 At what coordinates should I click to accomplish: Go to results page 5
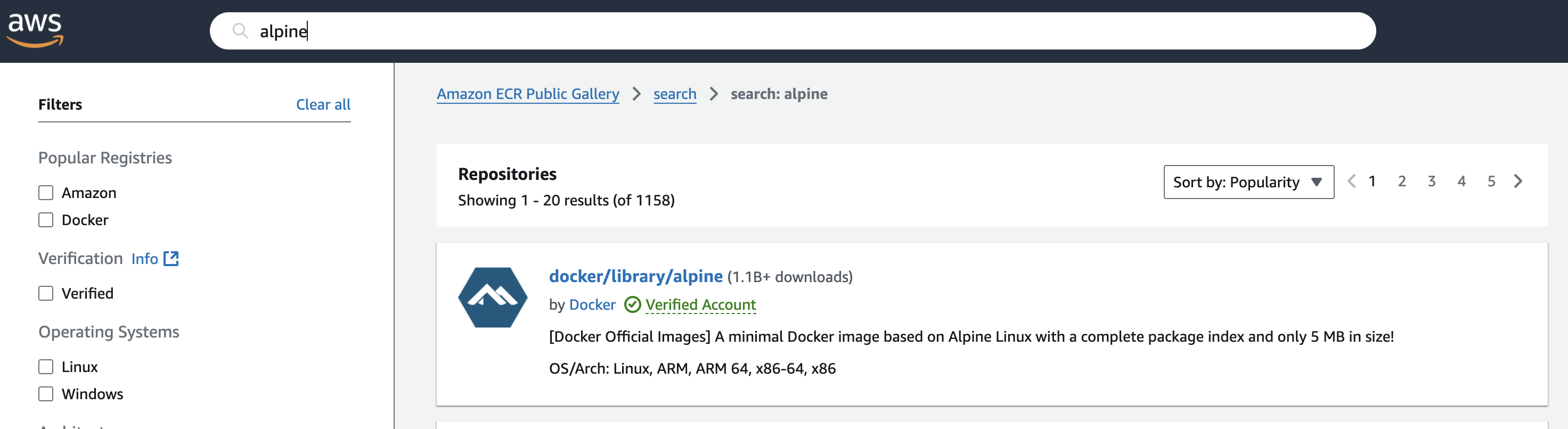(1491, 181)
